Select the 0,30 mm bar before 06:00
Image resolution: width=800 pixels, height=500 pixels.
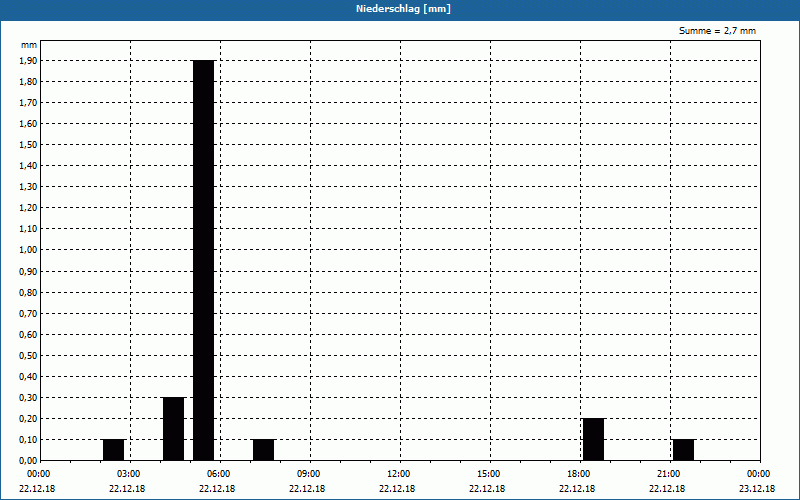(x=173, y=429)
